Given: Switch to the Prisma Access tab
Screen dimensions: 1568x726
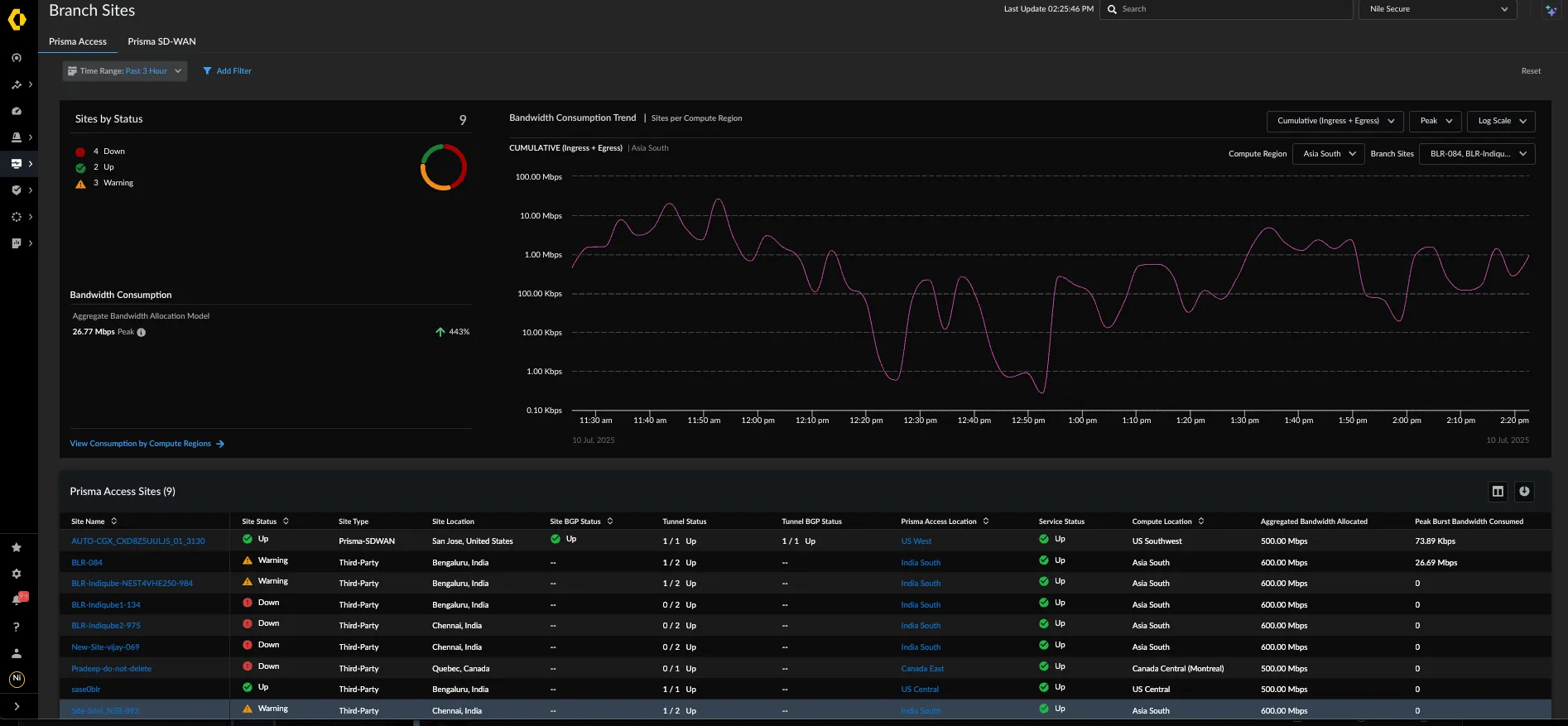Looking at the screenshot, I should 78,41.
